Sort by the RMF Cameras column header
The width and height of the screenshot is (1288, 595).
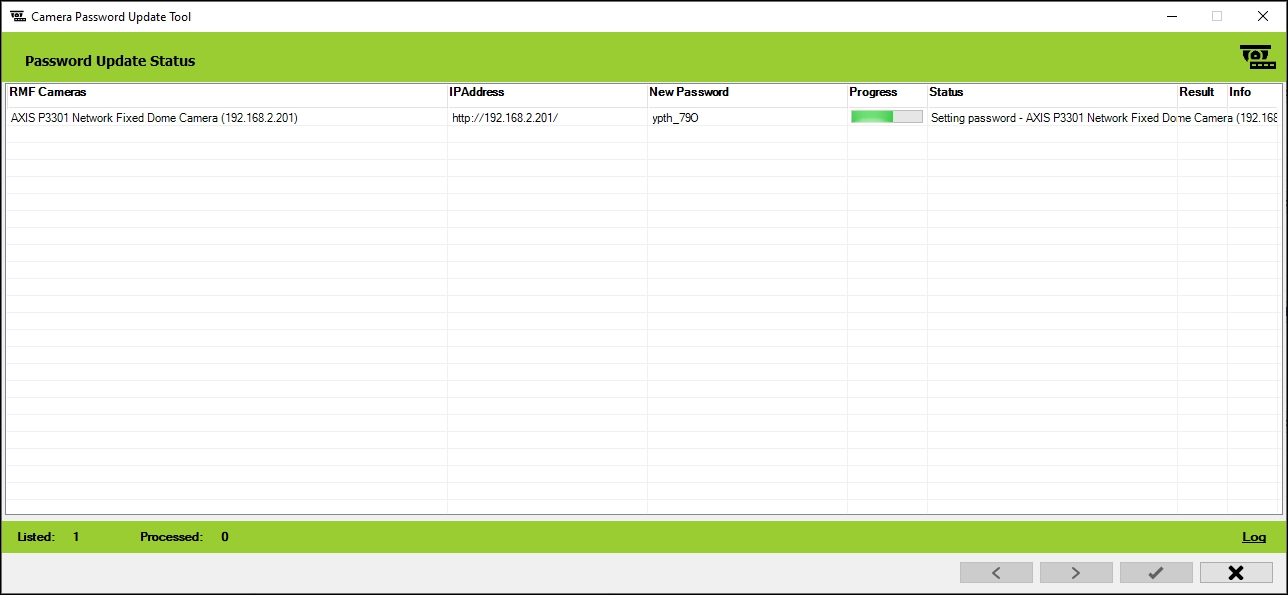48,92
